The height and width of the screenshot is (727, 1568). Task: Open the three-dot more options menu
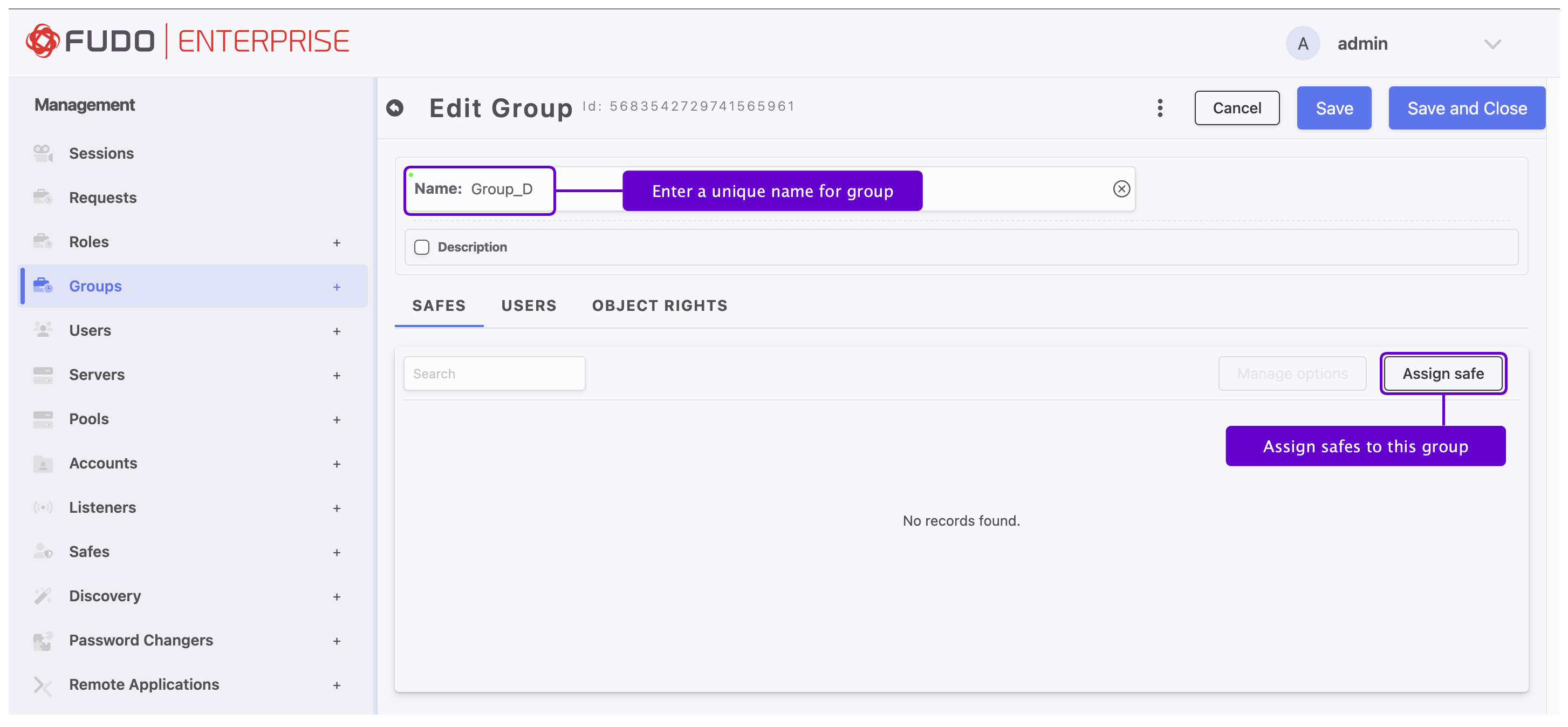1160,108
